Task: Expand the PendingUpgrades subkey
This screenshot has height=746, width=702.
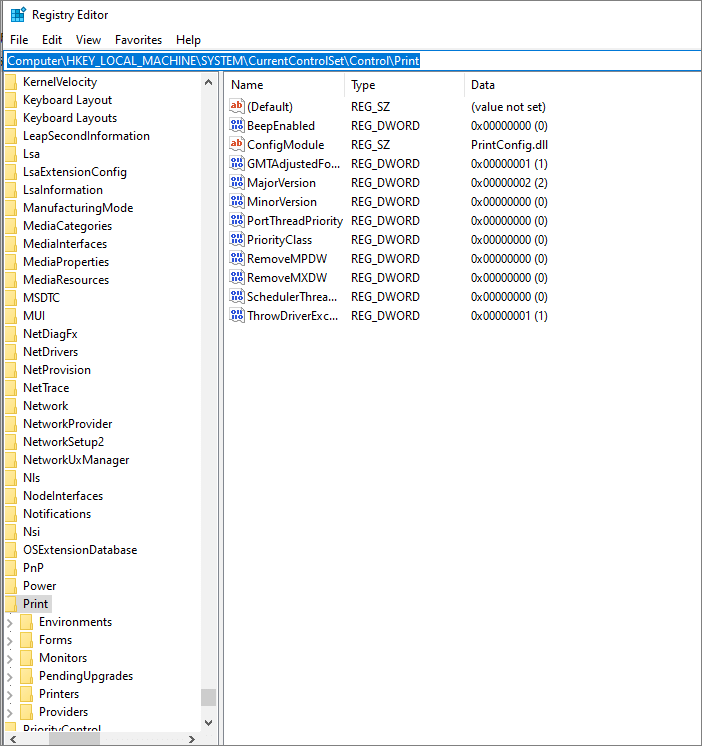Action: (x=10, y=677)
